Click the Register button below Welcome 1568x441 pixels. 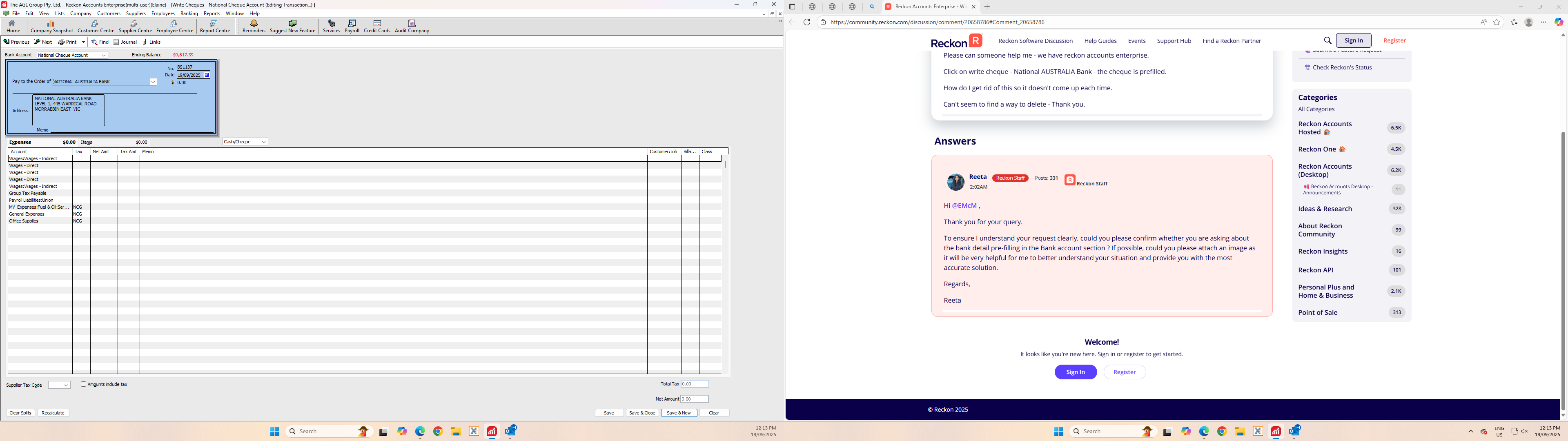[1124, 372]
